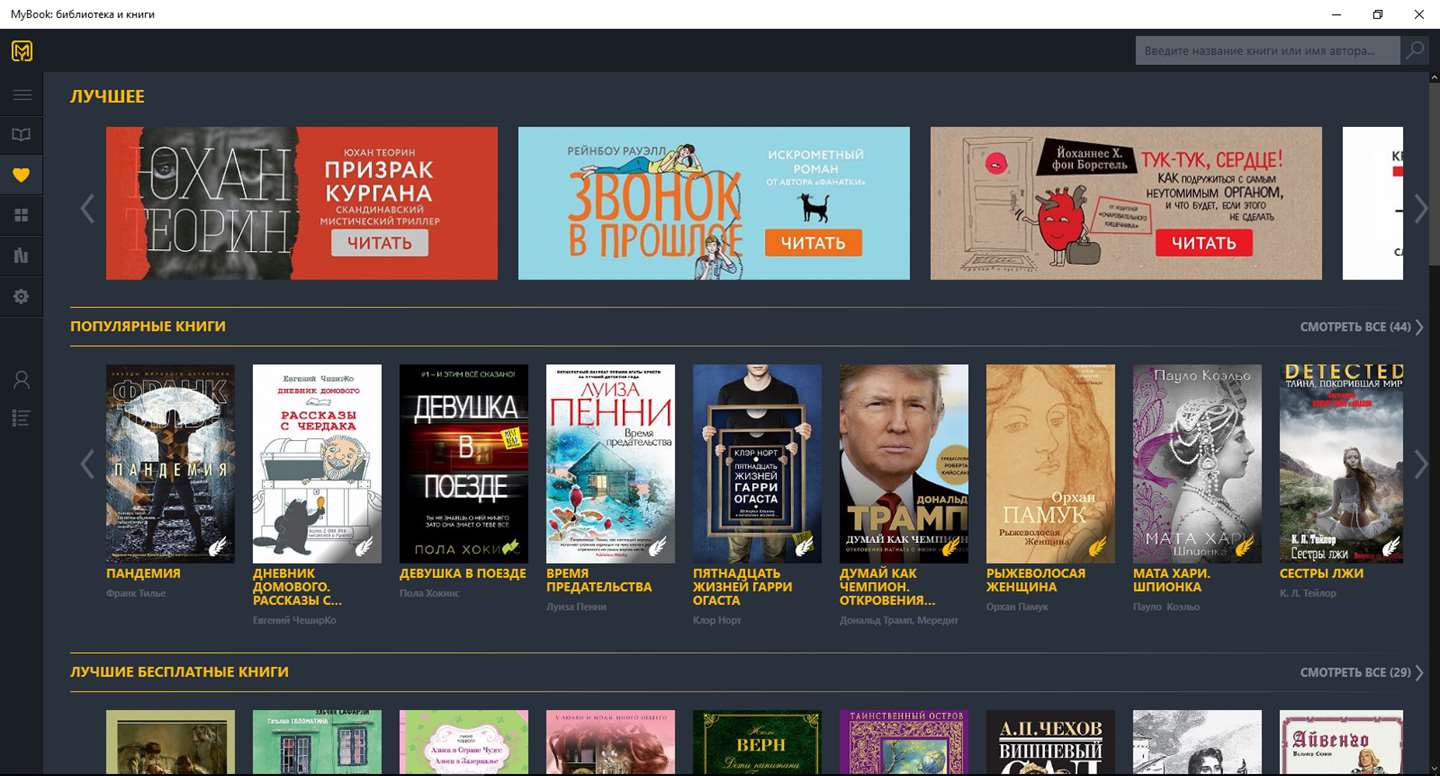Screen dimensions: 1440x776
Task: Click the ПОПУЛЯРНЫЕ КНИГИ section heading
Action: point(148,327)
